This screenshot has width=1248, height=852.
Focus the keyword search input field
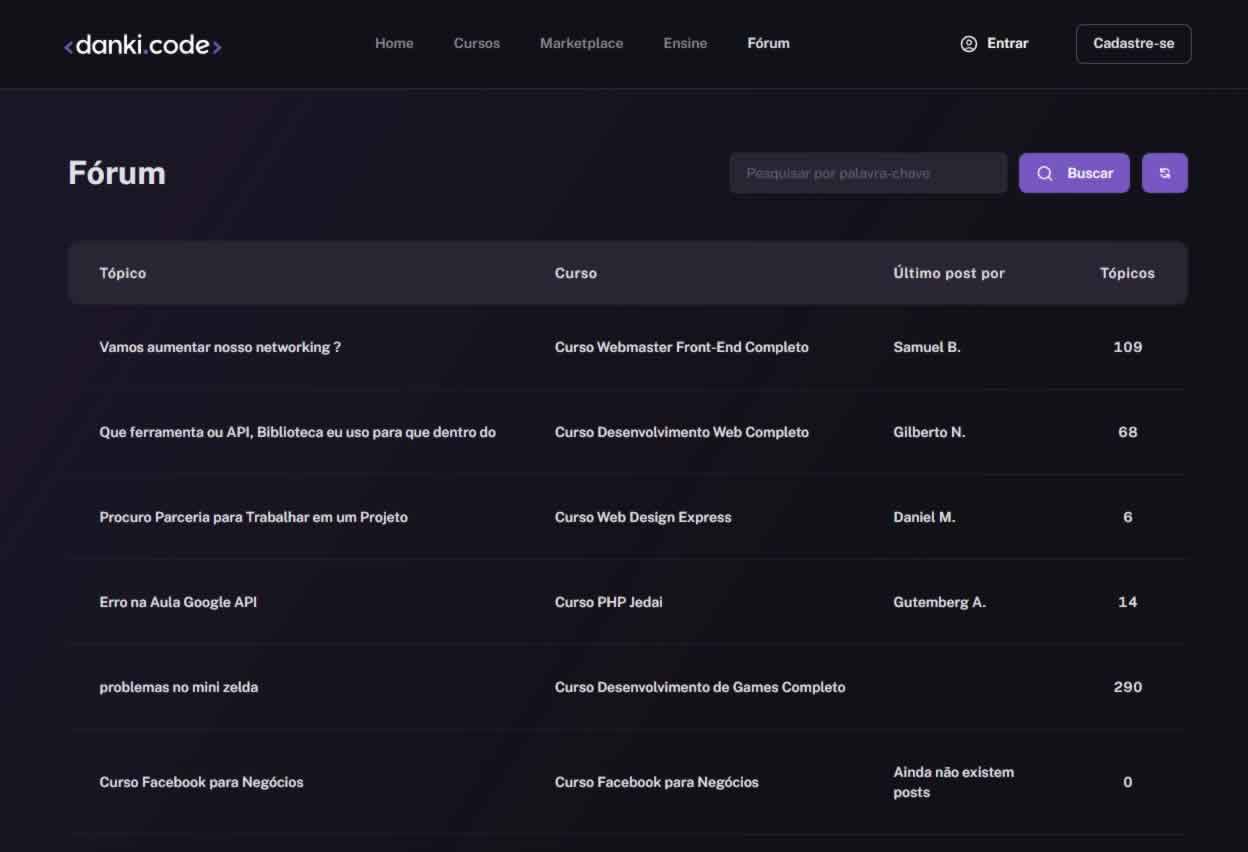[867, 173]
